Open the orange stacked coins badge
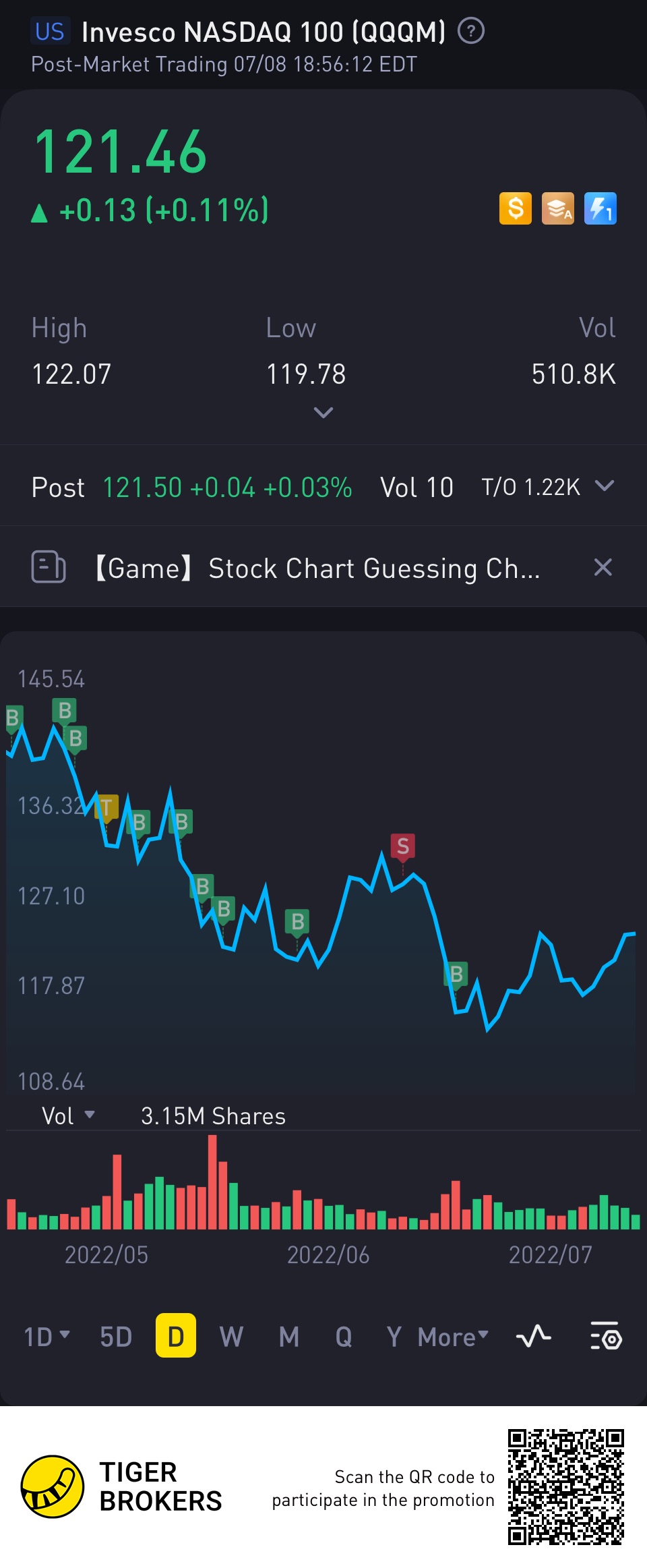Viewport: 647px width, 1568px height. 558,208
